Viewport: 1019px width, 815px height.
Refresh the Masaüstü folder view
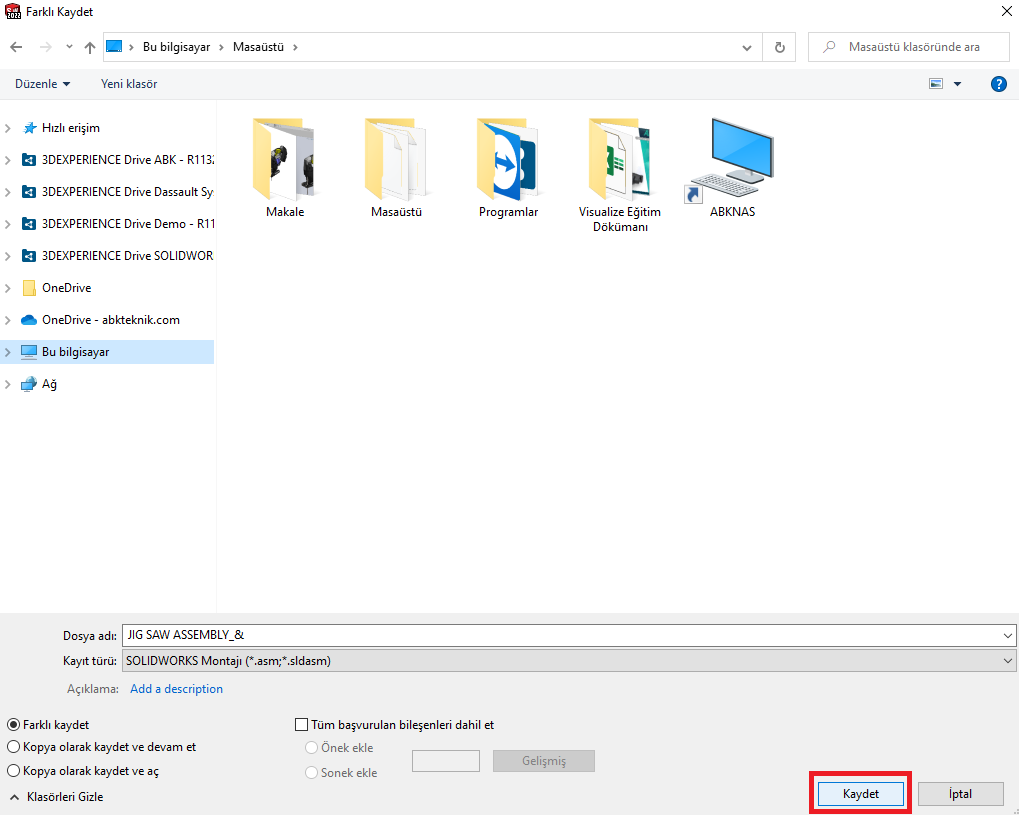[780, 47]
